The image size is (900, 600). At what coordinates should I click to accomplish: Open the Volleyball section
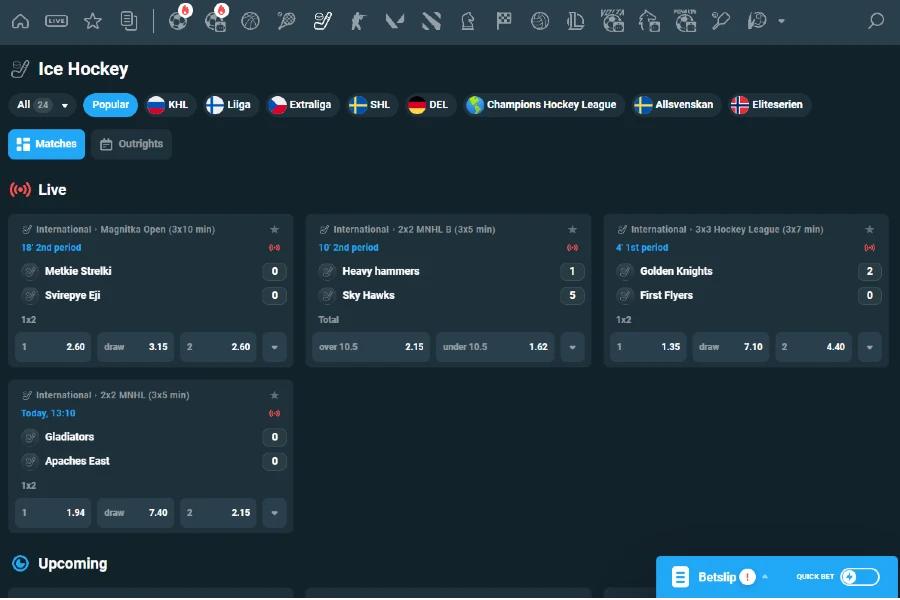[x=540, y=20]
